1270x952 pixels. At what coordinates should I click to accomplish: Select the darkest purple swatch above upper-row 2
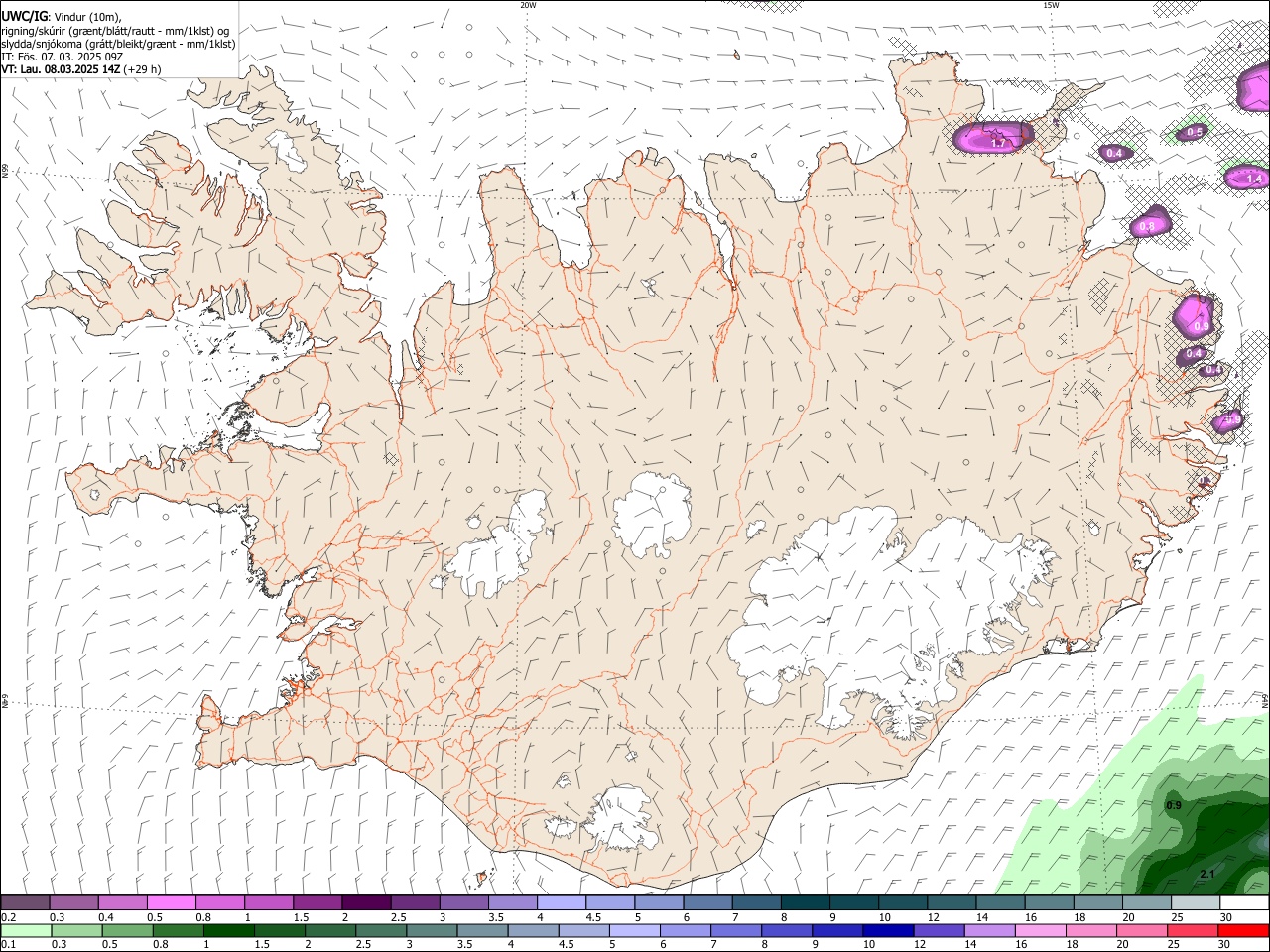[366, 902]
